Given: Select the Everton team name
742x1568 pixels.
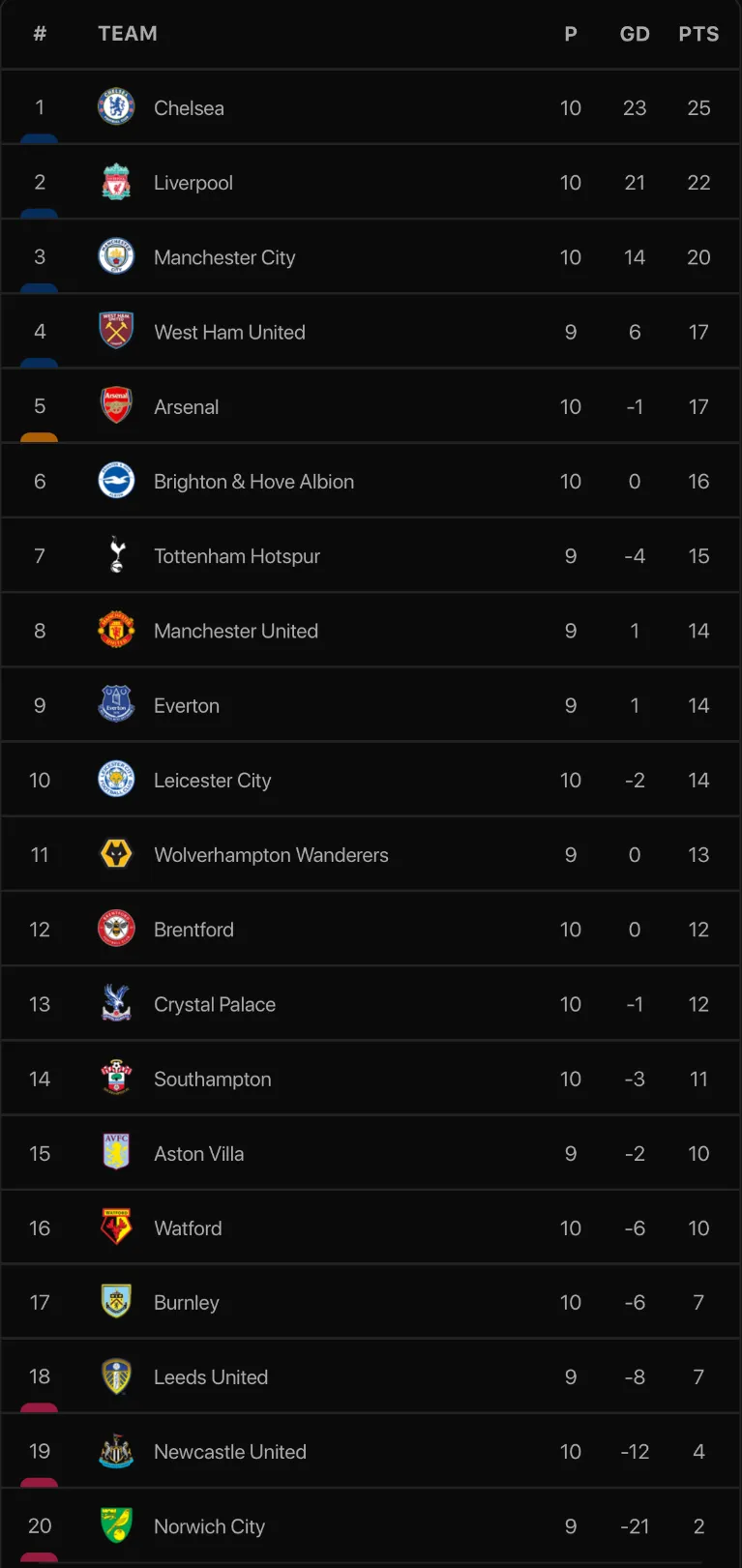Looking at the screenshot, I should (187, 706).
